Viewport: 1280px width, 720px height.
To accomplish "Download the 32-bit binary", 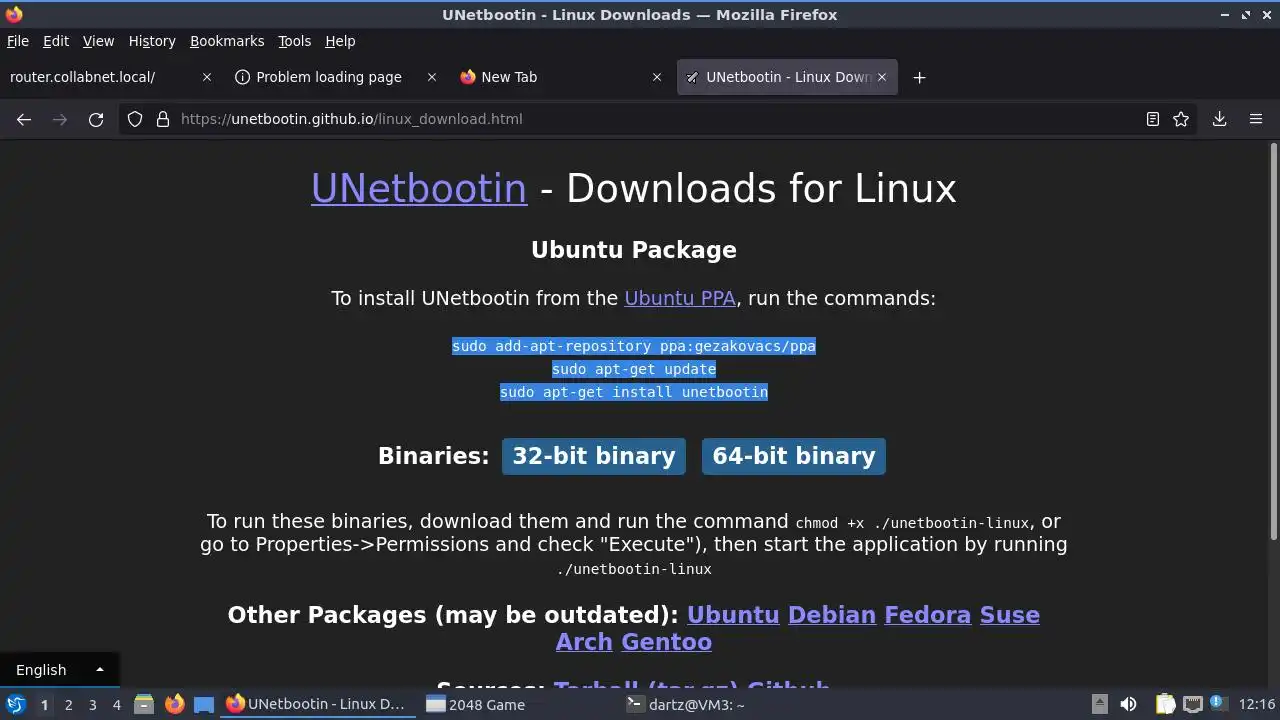I will point(594,456).
